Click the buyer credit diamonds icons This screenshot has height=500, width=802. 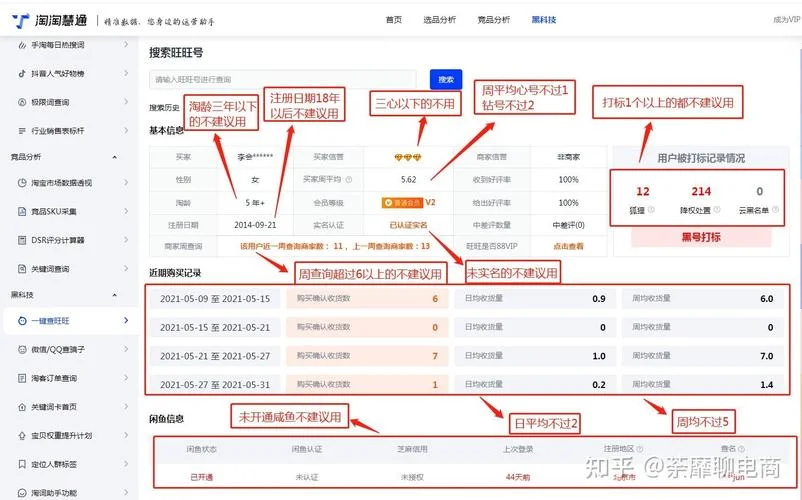tap(408, 157)
